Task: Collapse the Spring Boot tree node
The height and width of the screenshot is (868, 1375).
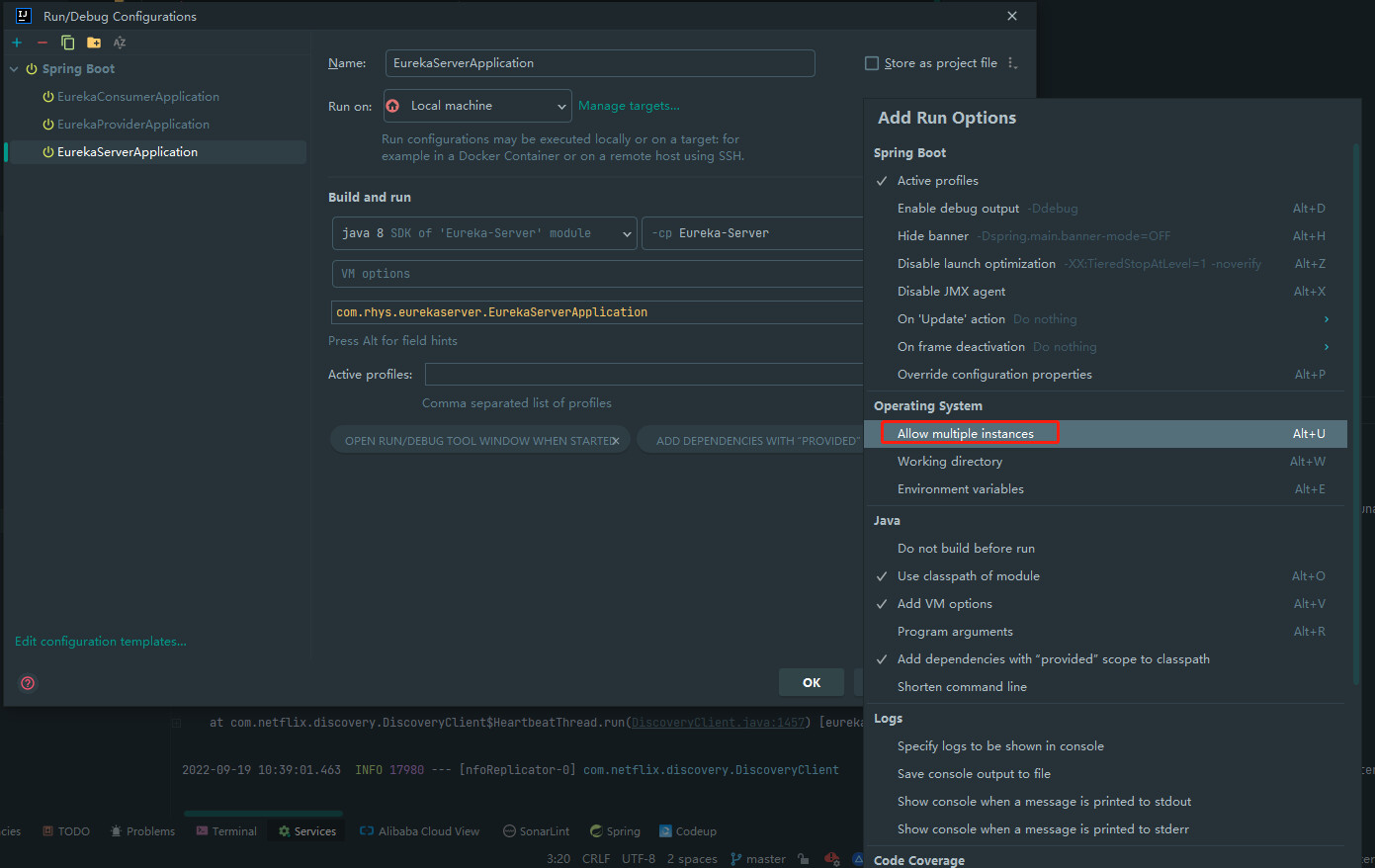Action: [14, 69]
